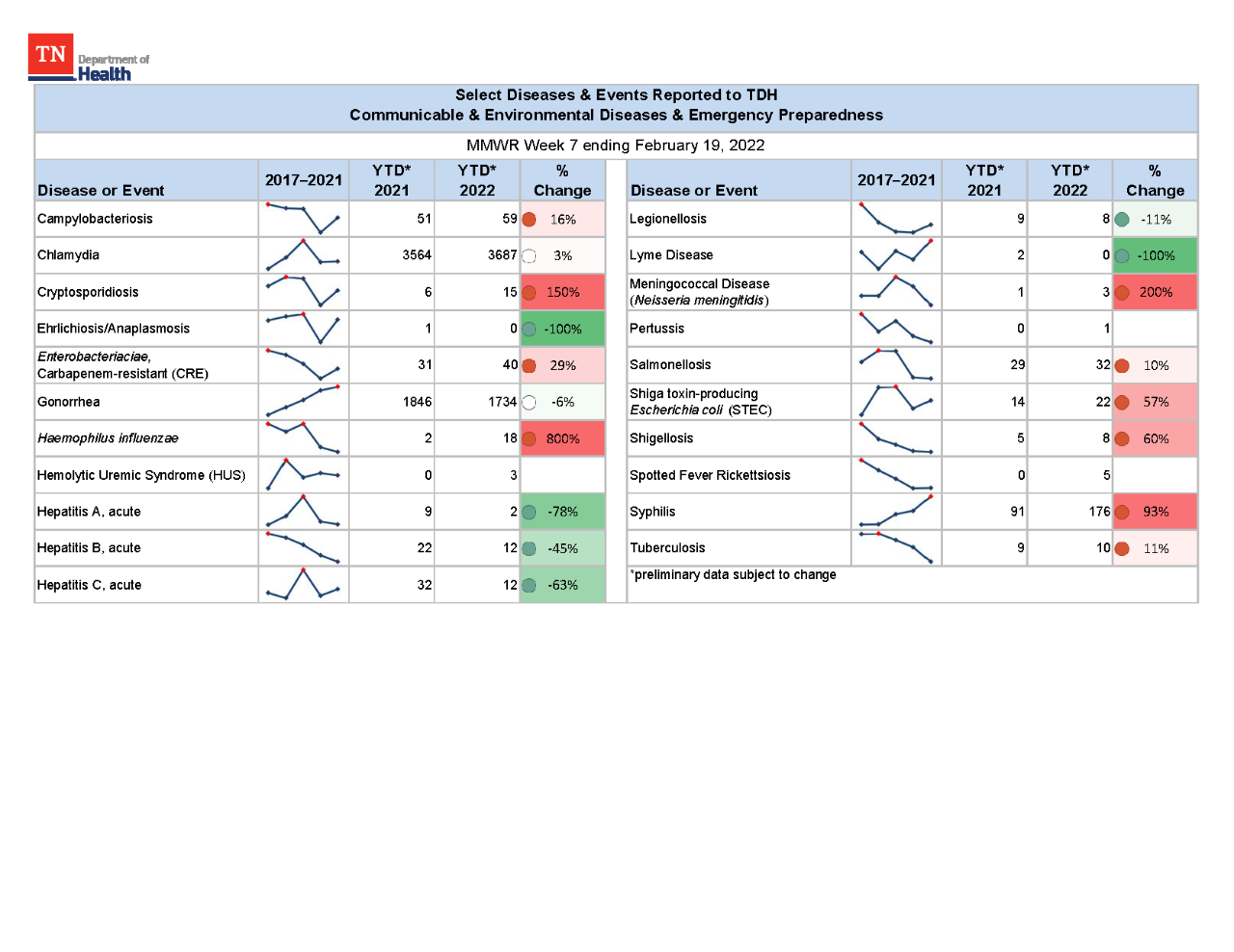
Task: Click the 2017–2021 trend sparkline for Campylobacteriosis
Action: point(303,219)
